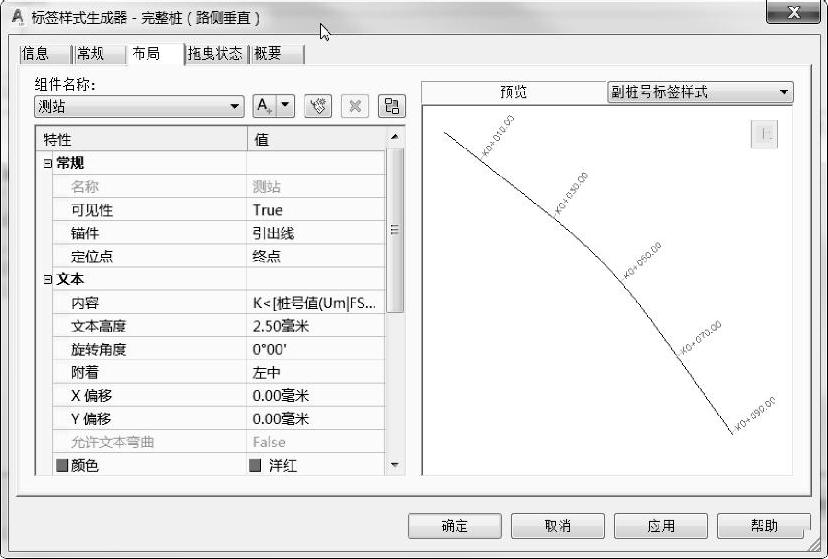Click the AutoCAD logo in title bar
The height and width of the screenshot is (559, 828).
18,17
